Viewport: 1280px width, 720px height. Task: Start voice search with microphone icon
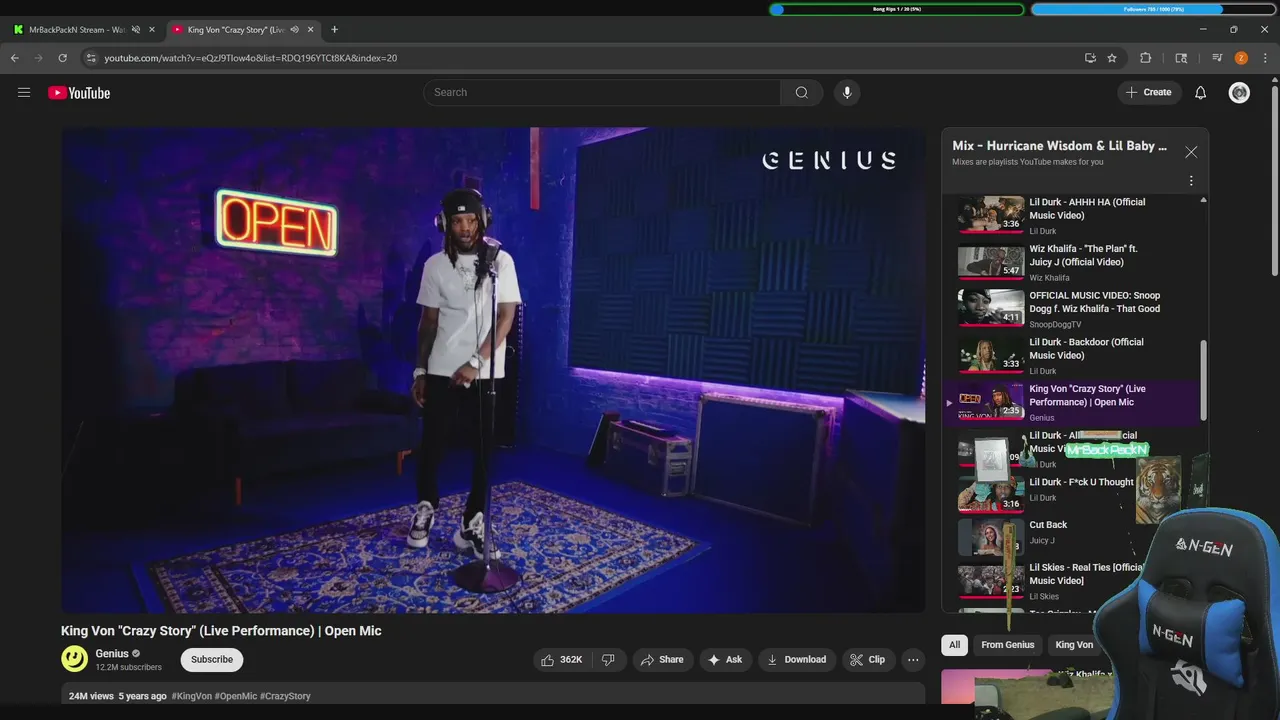tap(847, 93)
